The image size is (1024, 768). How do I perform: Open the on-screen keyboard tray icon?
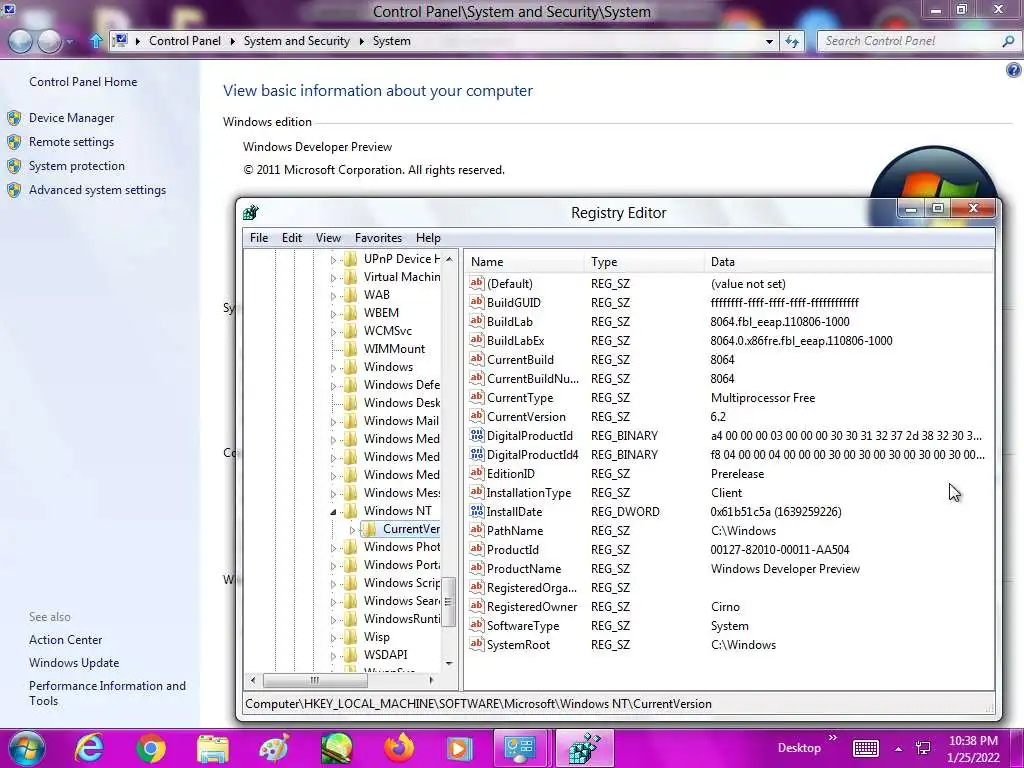(866, 748)
